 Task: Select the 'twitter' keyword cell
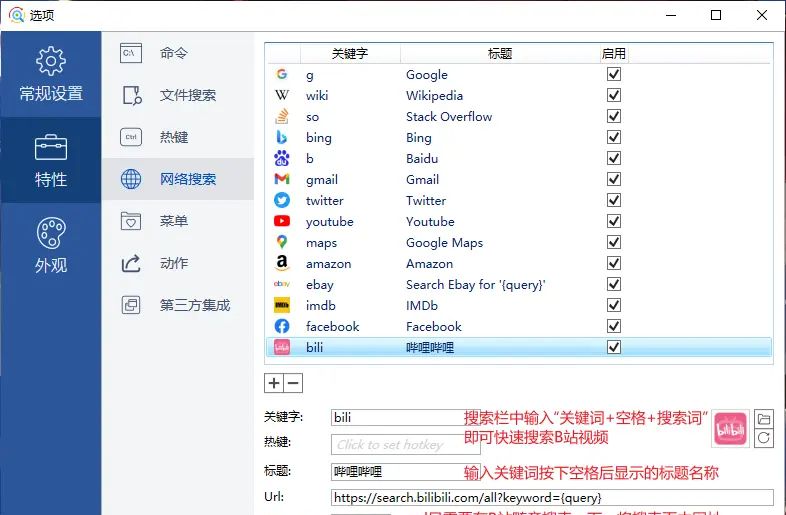pos(324,201)
